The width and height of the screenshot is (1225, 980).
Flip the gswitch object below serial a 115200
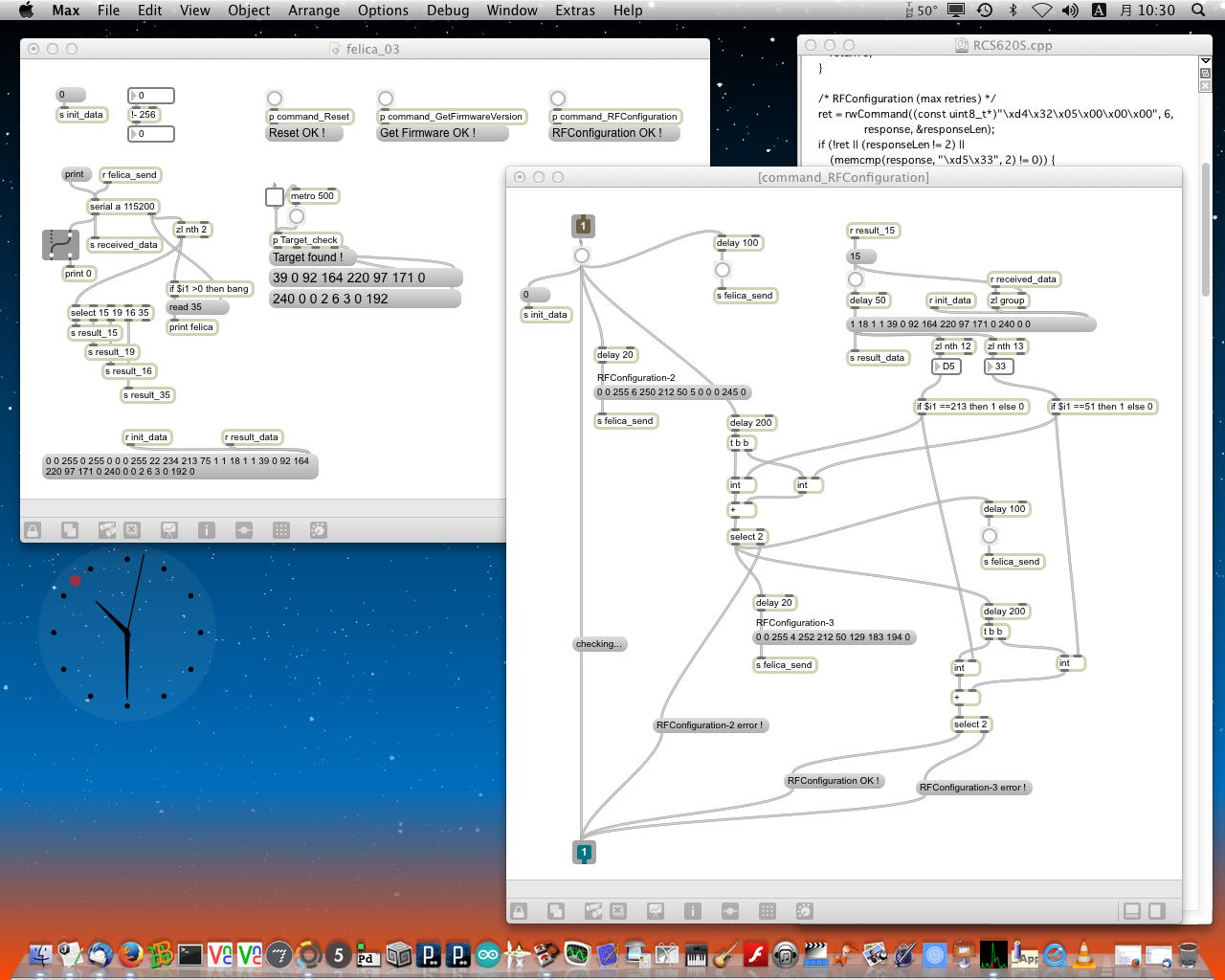(x=60, y=245)
